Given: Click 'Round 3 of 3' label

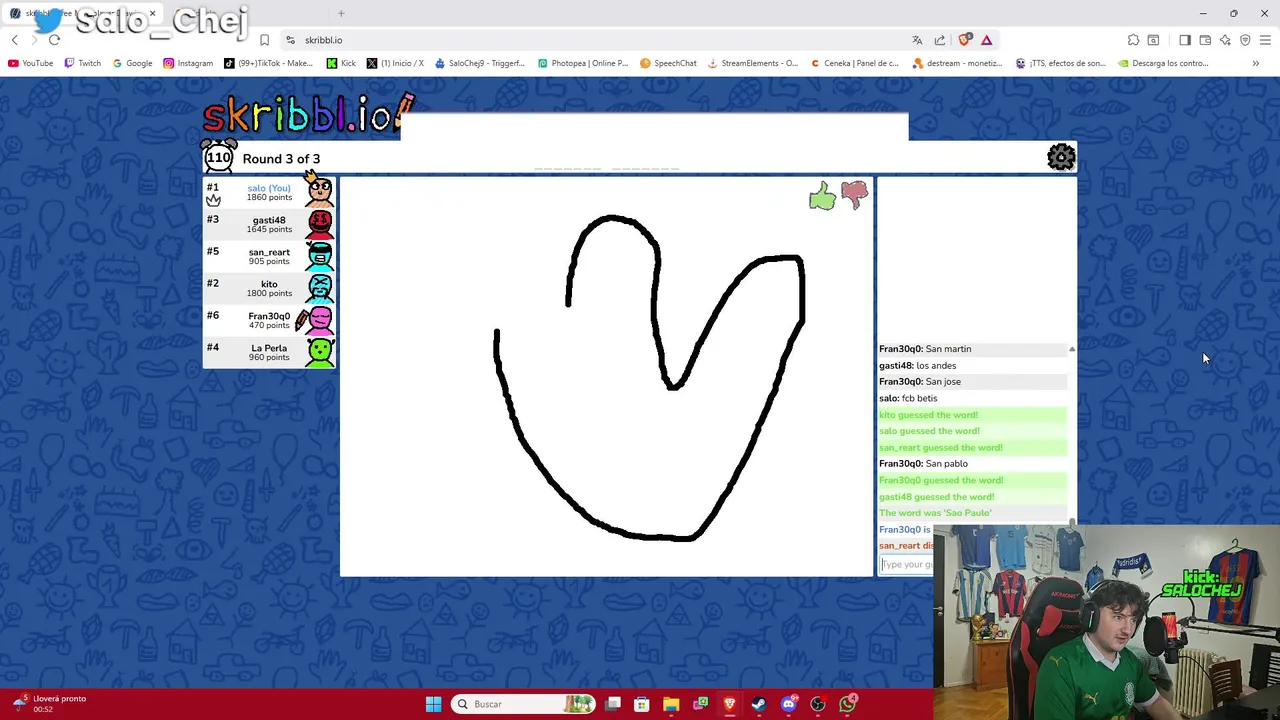Looking at the screenshot, I should [281, 159].
